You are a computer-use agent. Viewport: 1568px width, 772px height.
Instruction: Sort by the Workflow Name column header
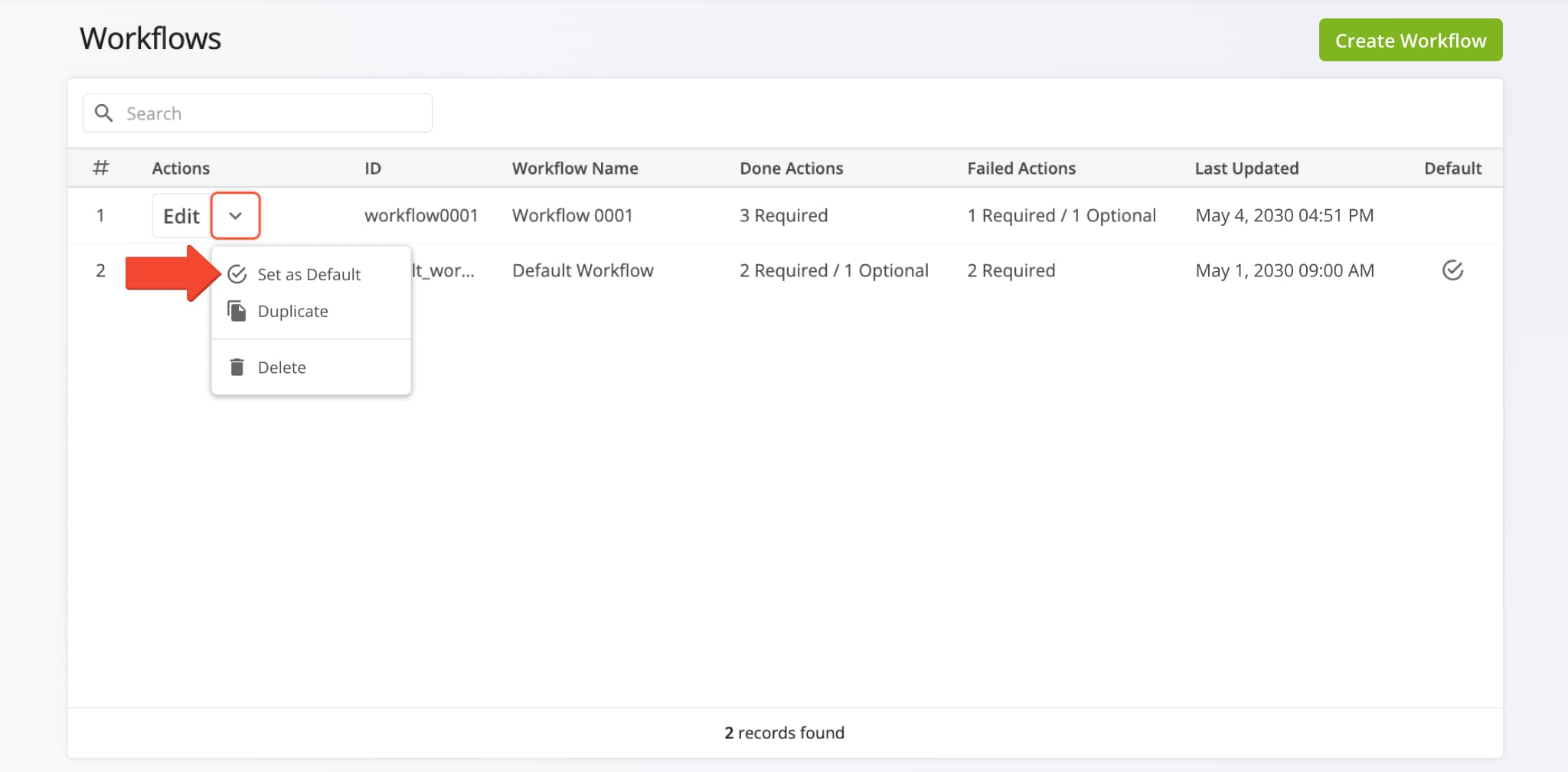click(574, 168)
